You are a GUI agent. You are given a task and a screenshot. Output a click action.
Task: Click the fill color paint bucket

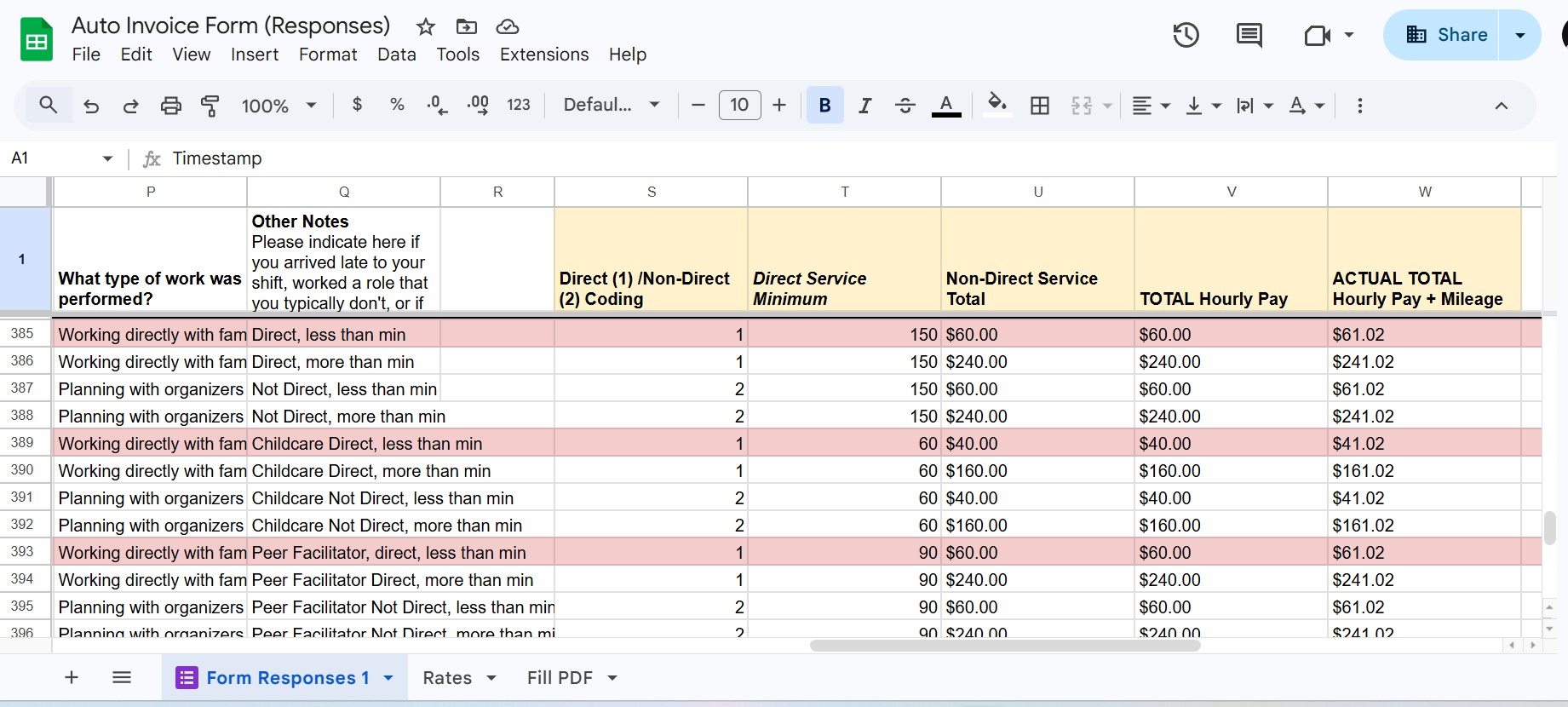[997, 105]
